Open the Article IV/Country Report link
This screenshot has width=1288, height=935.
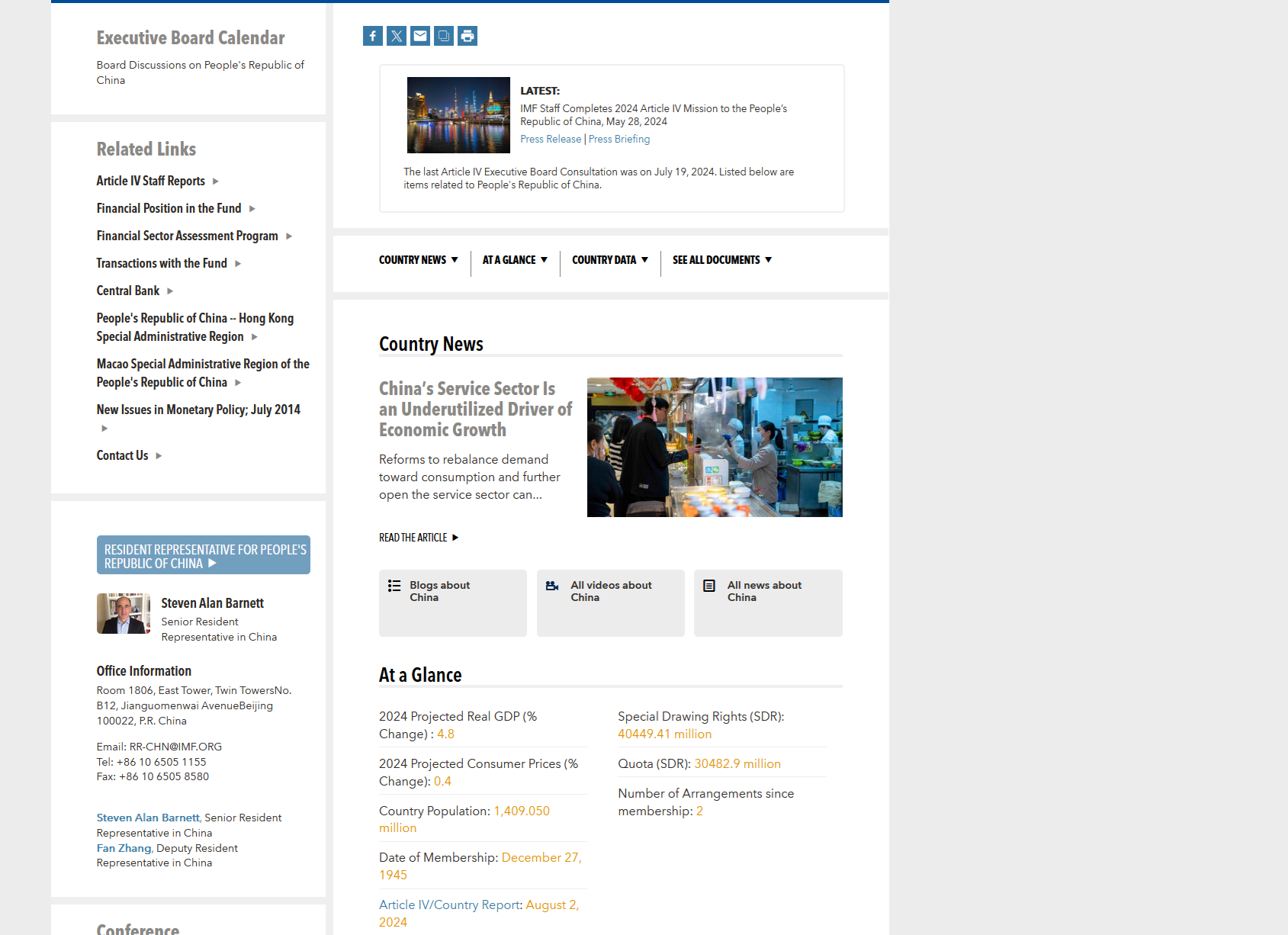450,904
